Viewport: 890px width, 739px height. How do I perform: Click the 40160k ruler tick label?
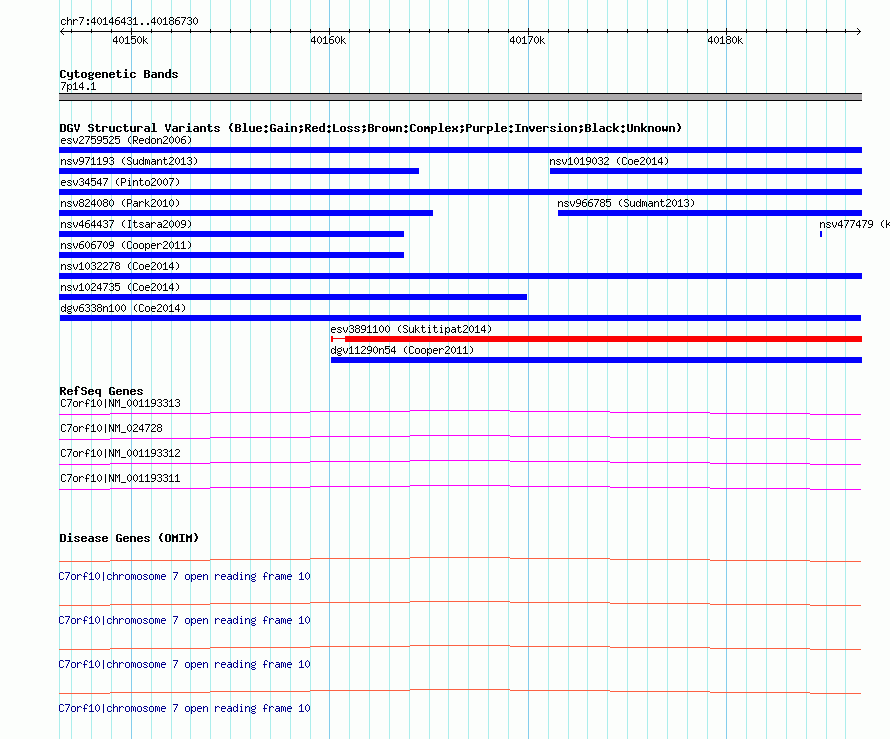point(328,40)
